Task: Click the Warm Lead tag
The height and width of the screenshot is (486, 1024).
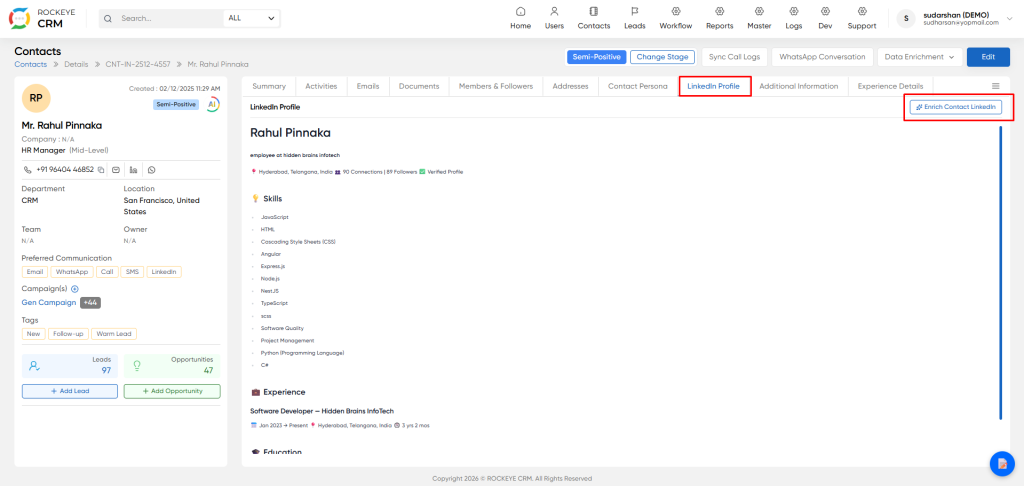Action: (114, 334)
